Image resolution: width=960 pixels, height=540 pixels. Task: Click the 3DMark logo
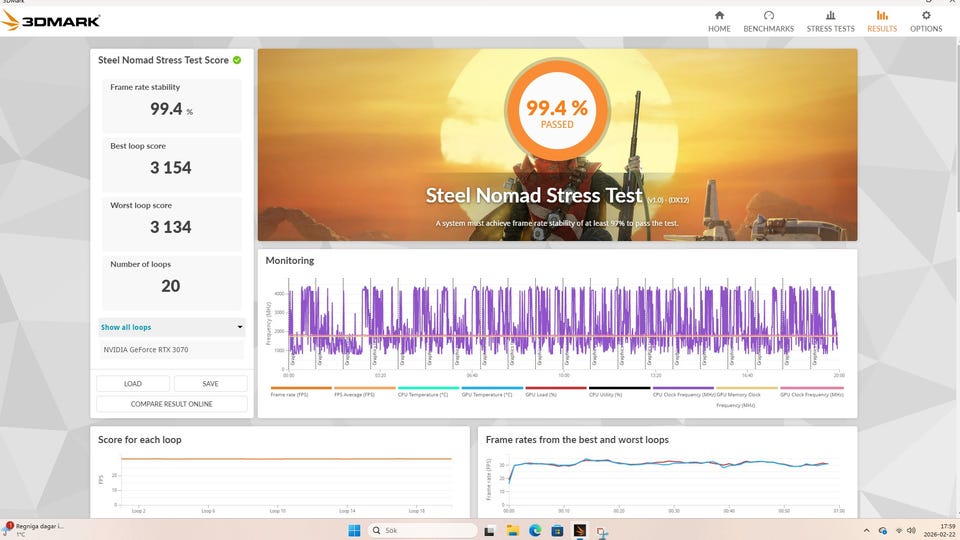(x=52, y=20)
